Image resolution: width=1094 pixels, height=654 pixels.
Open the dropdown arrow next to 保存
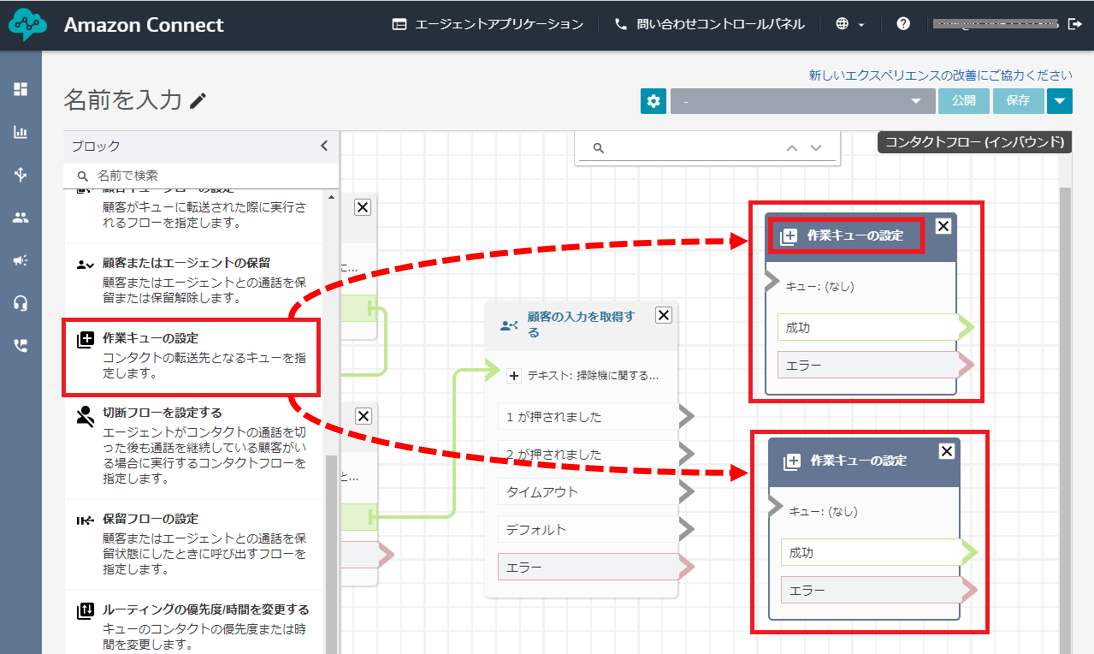(x=1059, y=101)
